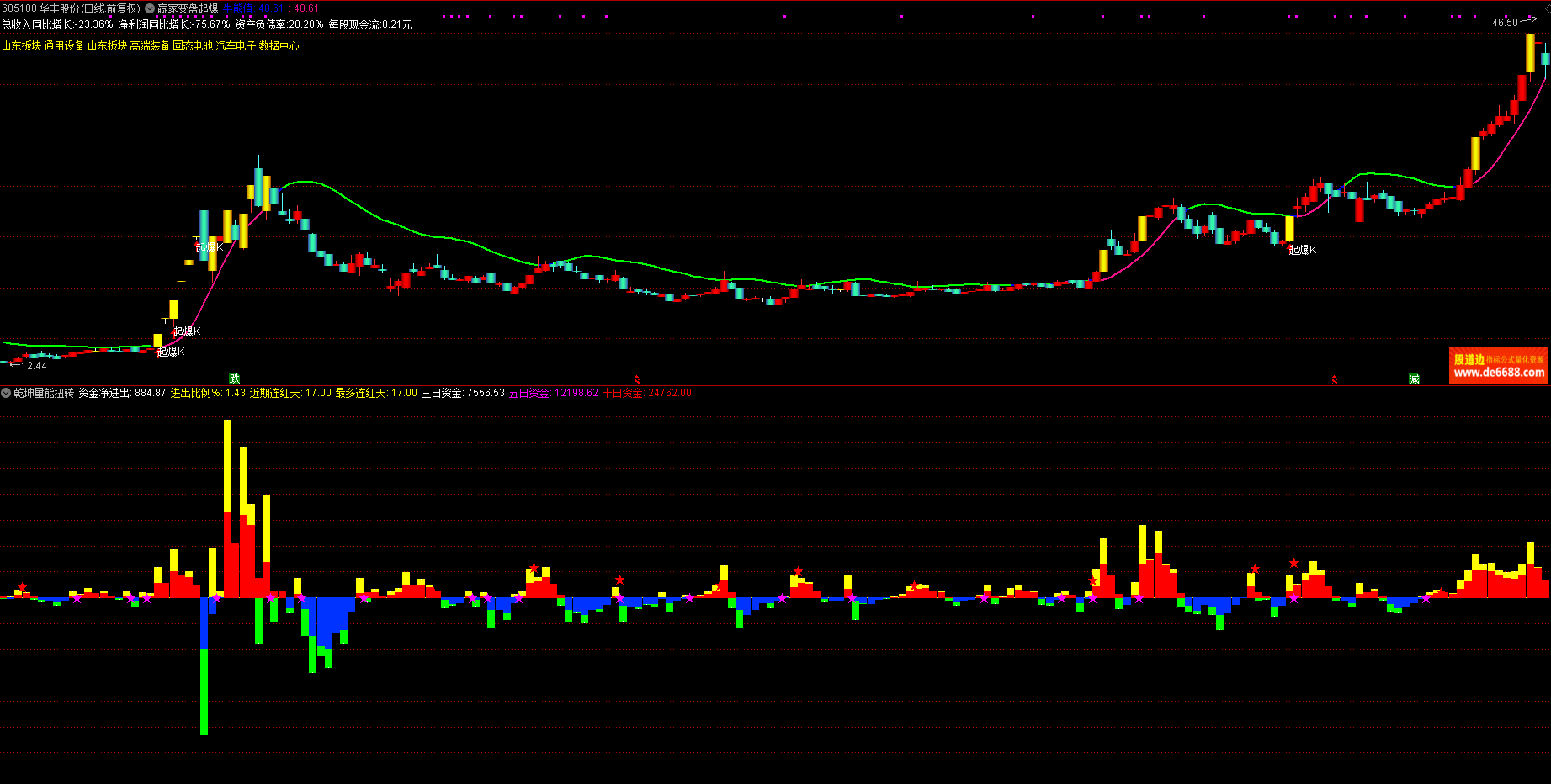Open the 通用设备 sector tag
Screen dimensions: 1551x784
point(64,45)
